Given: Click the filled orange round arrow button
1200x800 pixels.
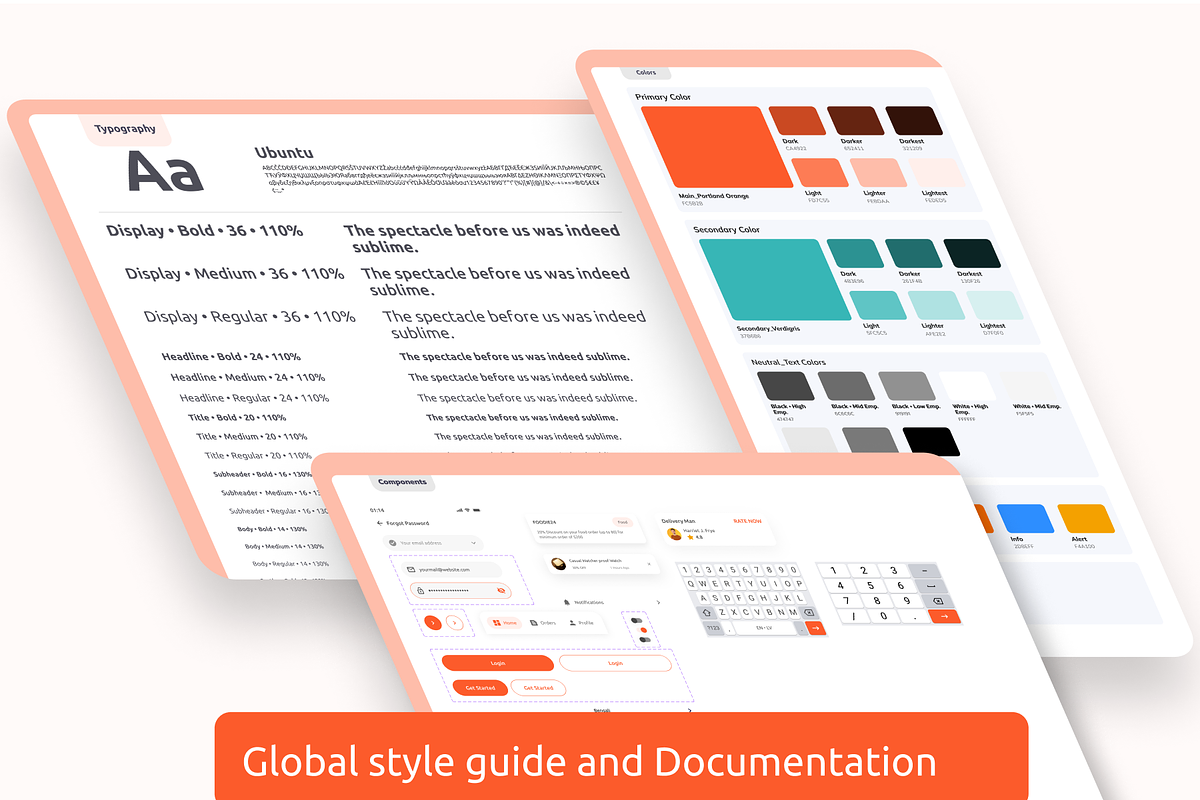Looking at the screenshot, I should [433, 623].
